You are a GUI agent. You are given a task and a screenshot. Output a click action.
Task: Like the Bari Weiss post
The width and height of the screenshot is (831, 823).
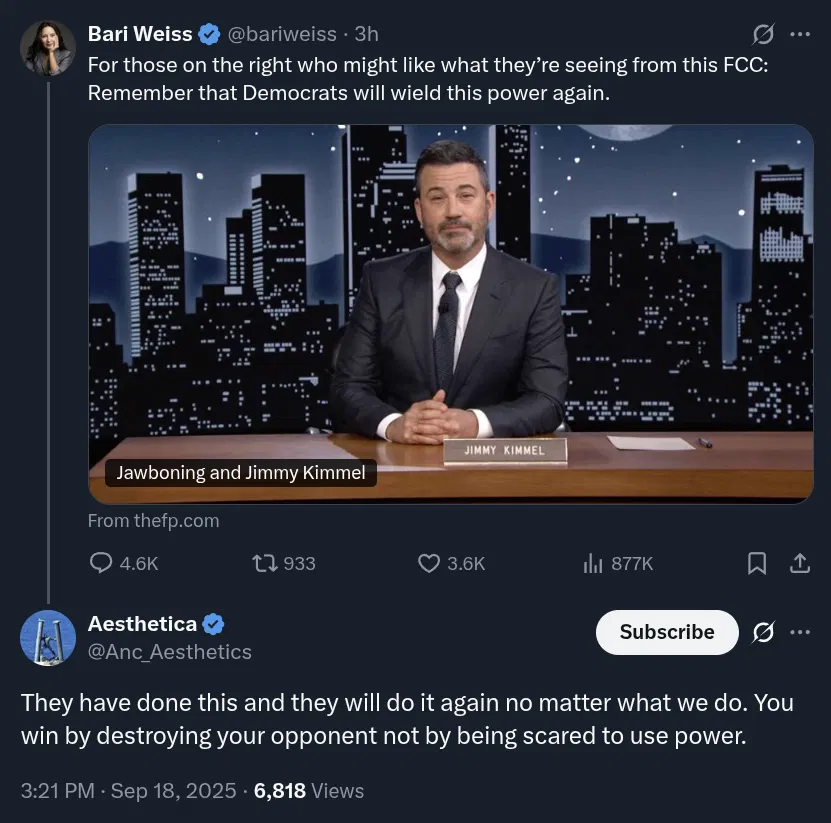[429, 563]
